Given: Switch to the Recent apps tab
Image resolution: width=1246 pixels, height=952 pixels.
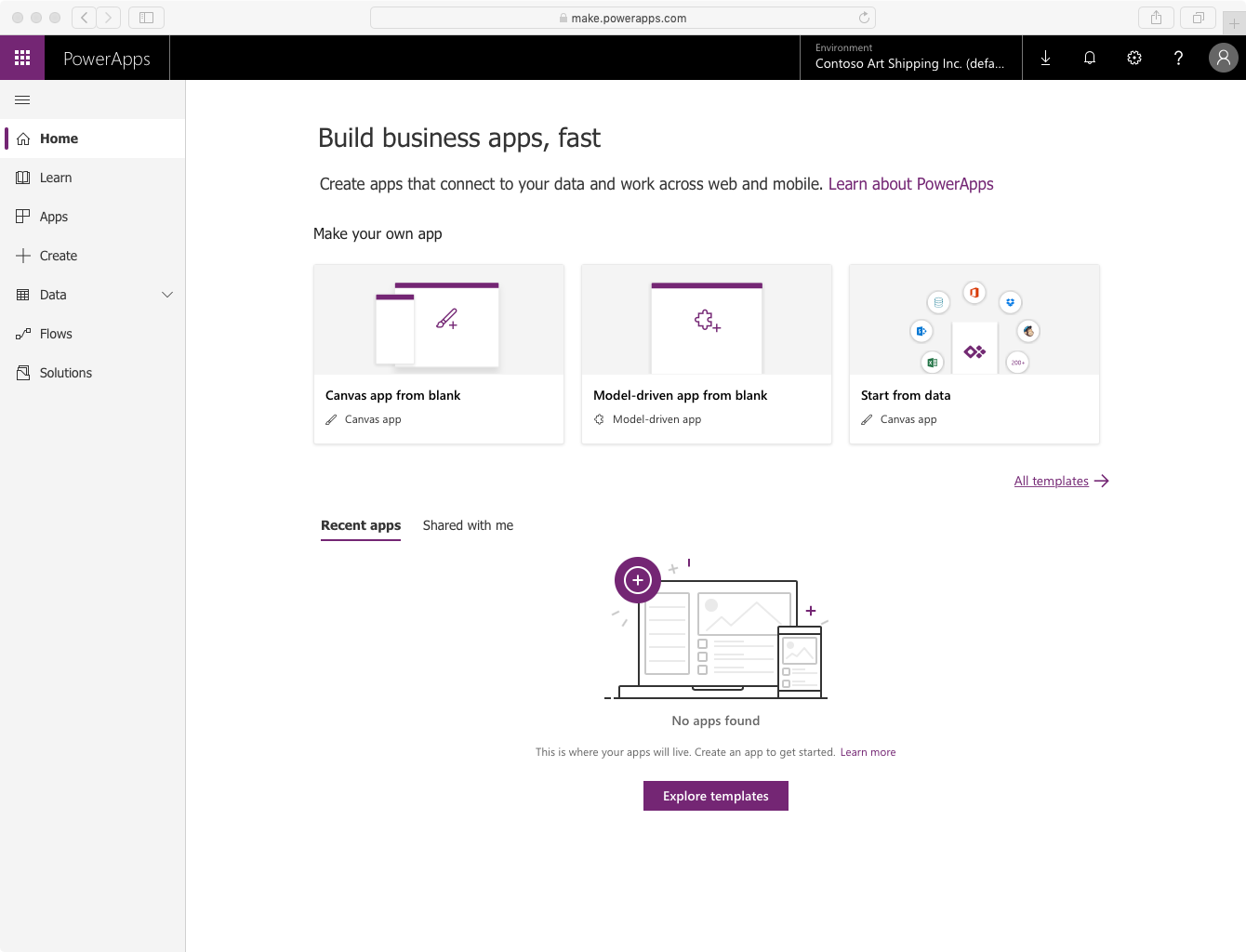Looking at the screenshot, I should click(361, 525).
